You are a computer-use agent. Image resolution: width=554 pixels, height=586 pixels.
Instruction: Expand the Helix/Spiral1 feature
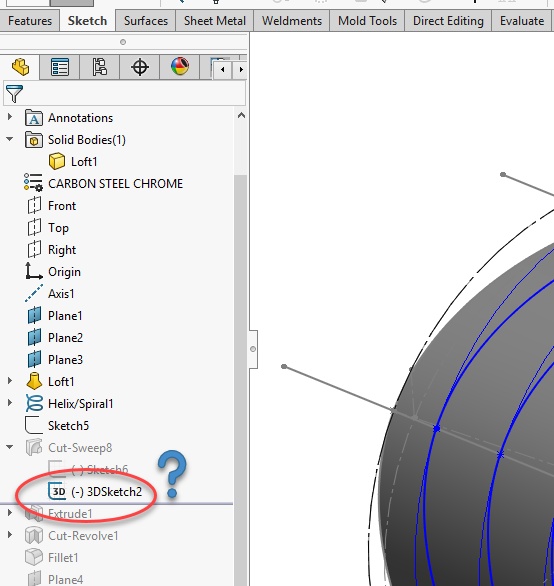10,403
